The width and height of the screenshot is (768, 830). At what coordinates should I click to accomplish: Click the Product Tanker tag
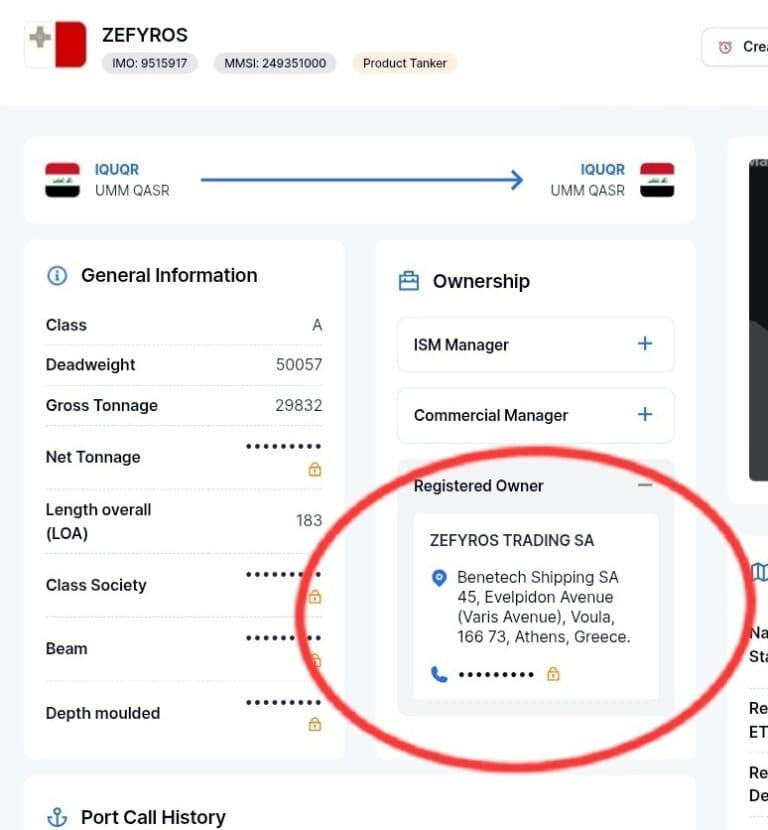405,63
